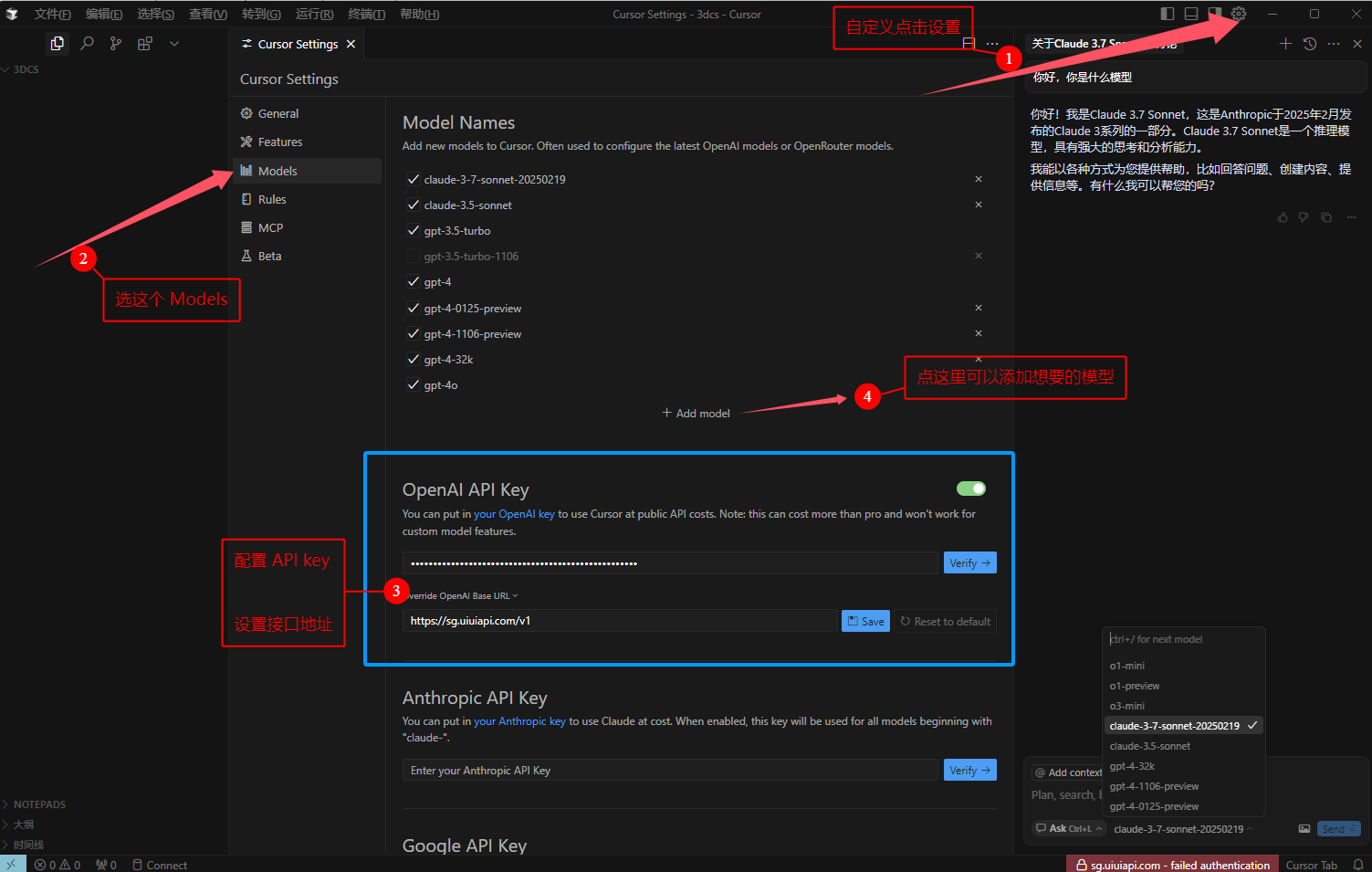Click the Send button in chat
Viewport: 1372px width, 872px height.
[1339, 829]
